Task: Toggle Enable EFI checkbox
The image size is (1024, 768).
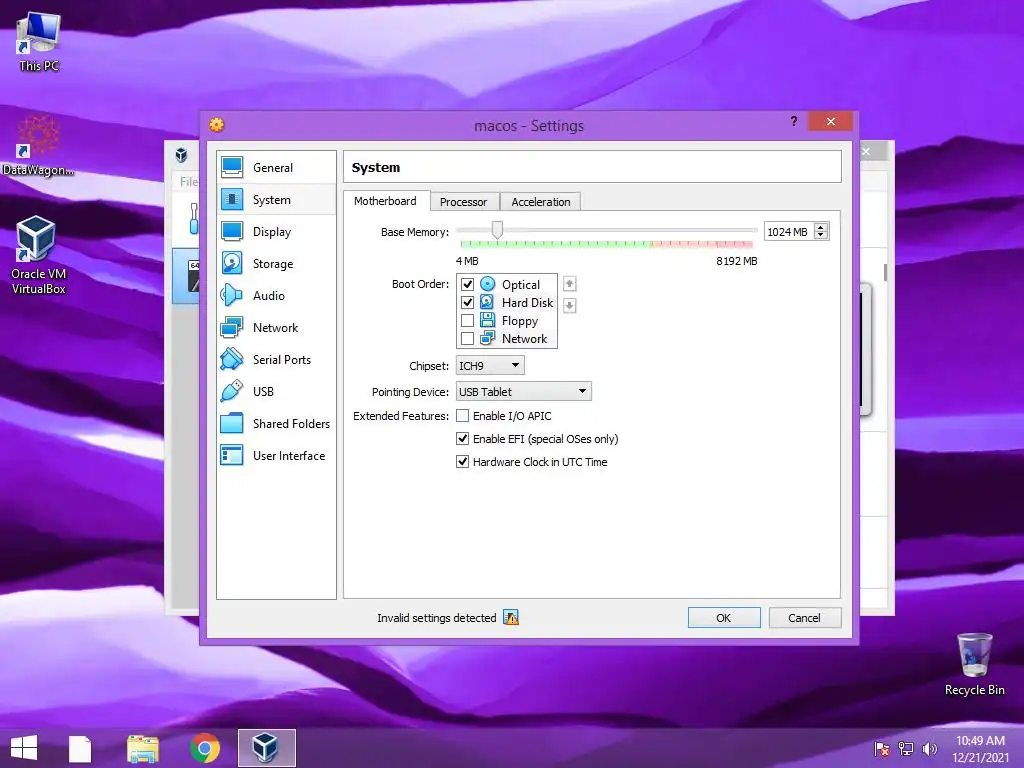Action: (x=462, y=439)
